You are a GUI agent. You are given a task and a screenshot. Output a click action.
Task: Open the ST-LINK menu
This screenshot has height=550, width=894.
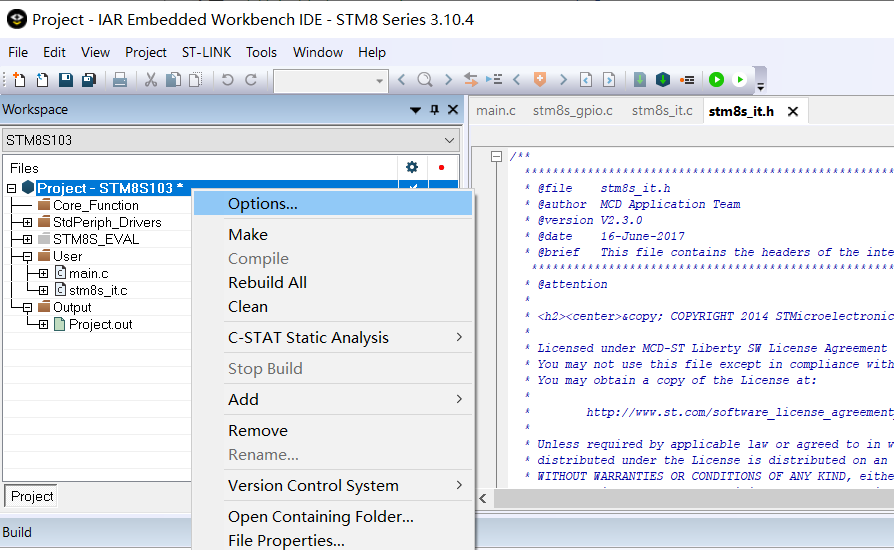coord(206,52)
